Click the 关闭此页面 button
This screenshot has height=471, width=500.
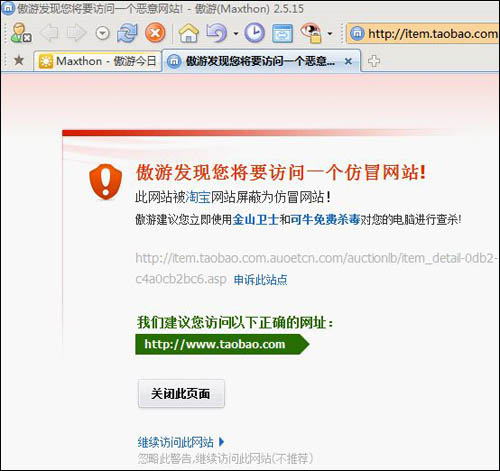tap(181, 393)
